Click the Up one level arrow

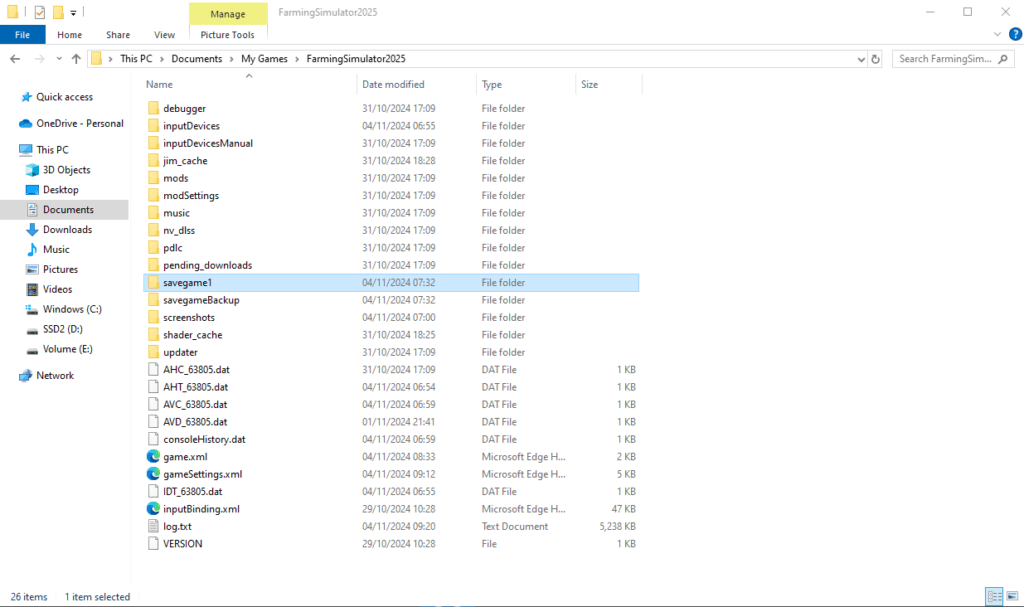coord(76,59)
